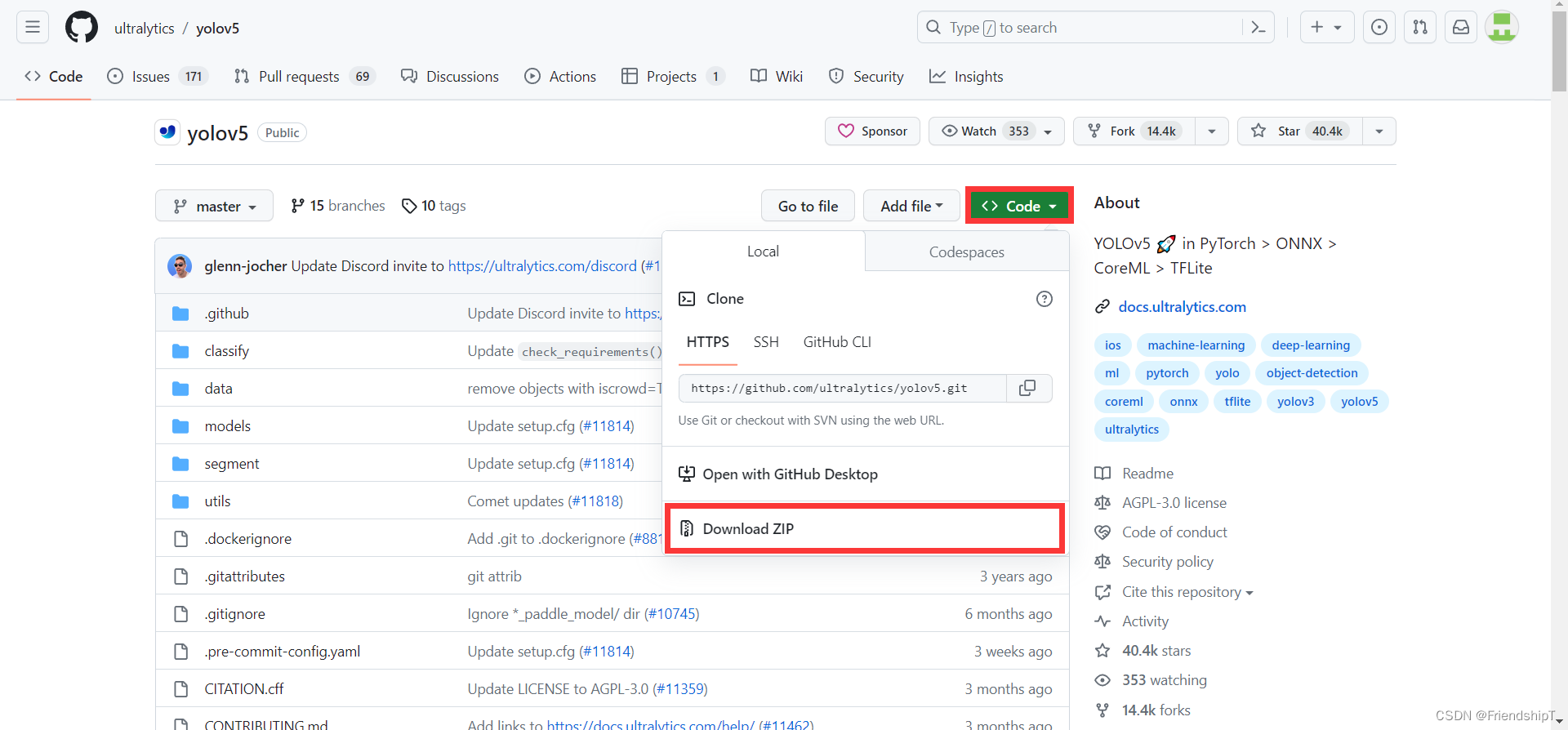Viewport: 1568px width, 730px height.
Task: Switch to the Codespaces tab
Action: pos(967,251)
